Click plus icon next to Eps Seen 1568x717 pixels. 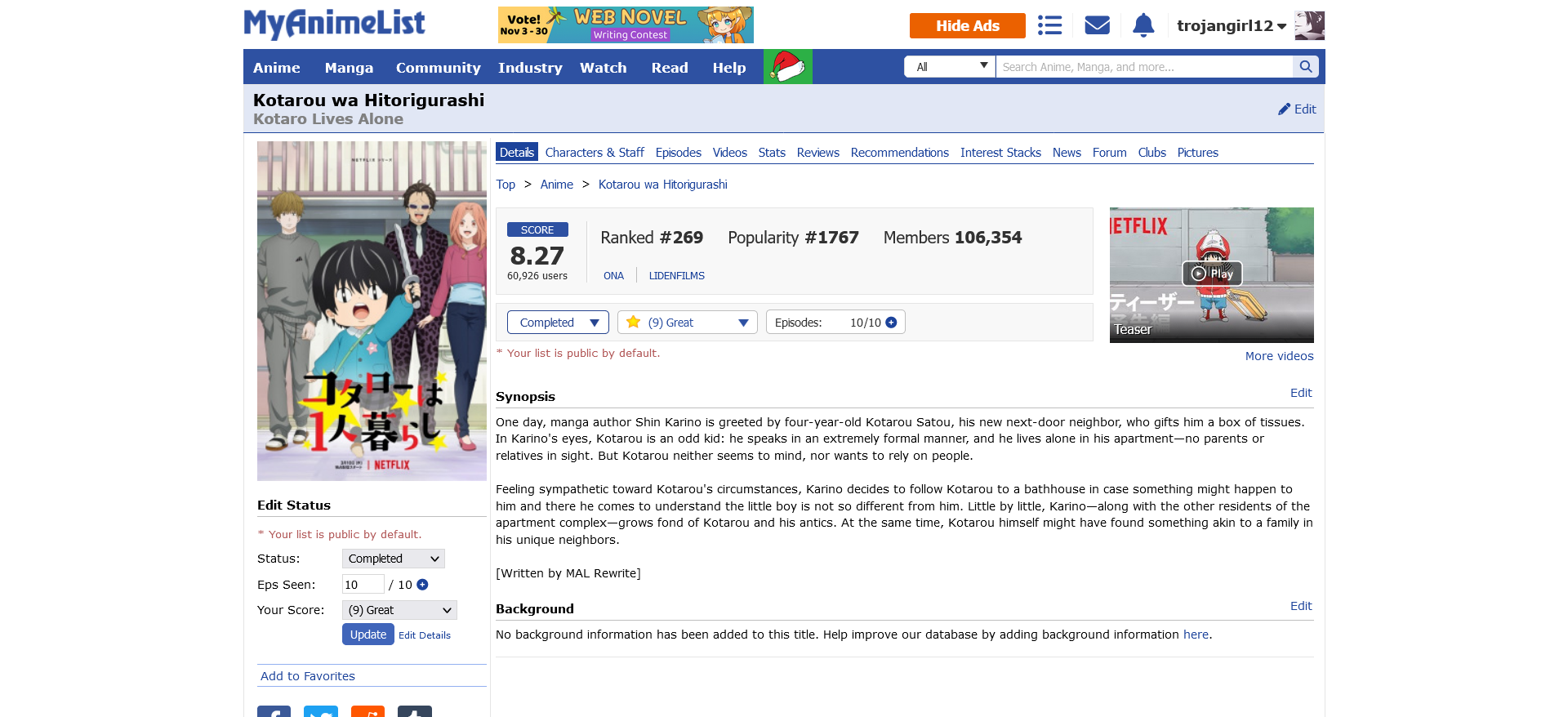[x=422, y=585]
